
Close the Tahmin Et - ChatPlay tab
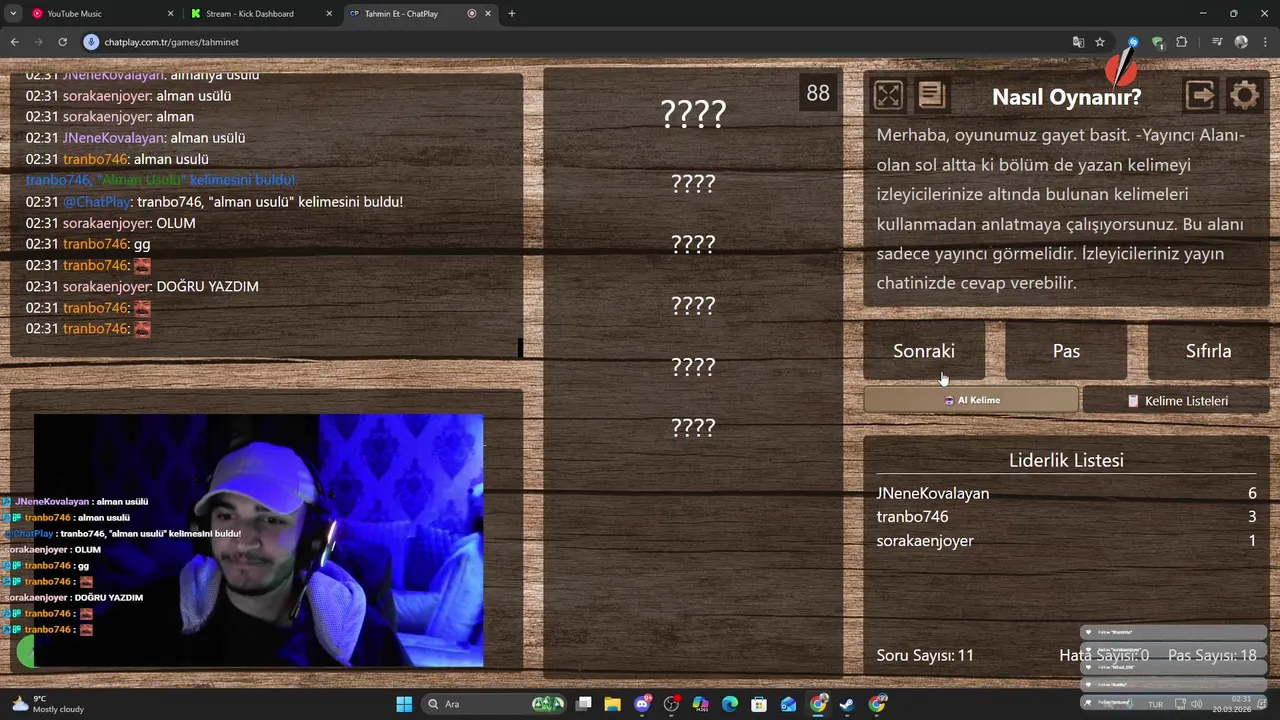point(488,14)
